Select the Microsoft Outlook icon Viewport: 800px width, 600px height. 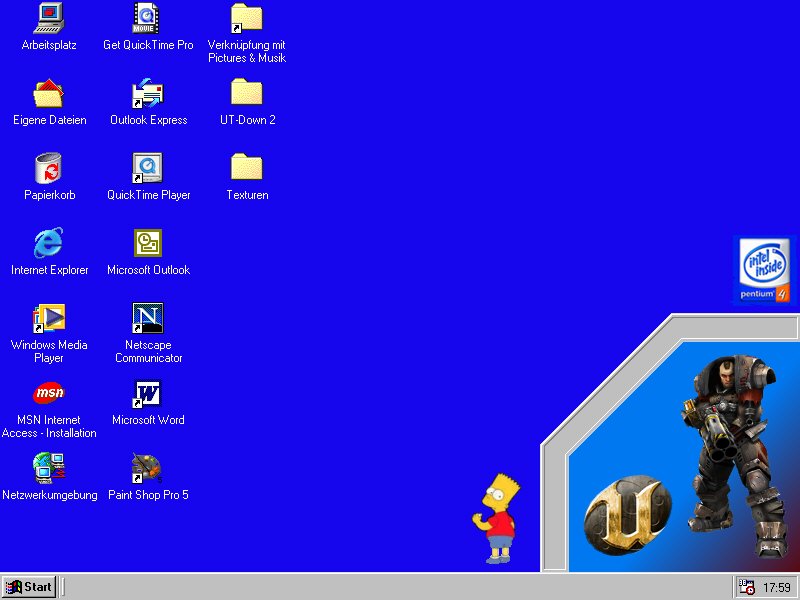(x=147, y=243)
